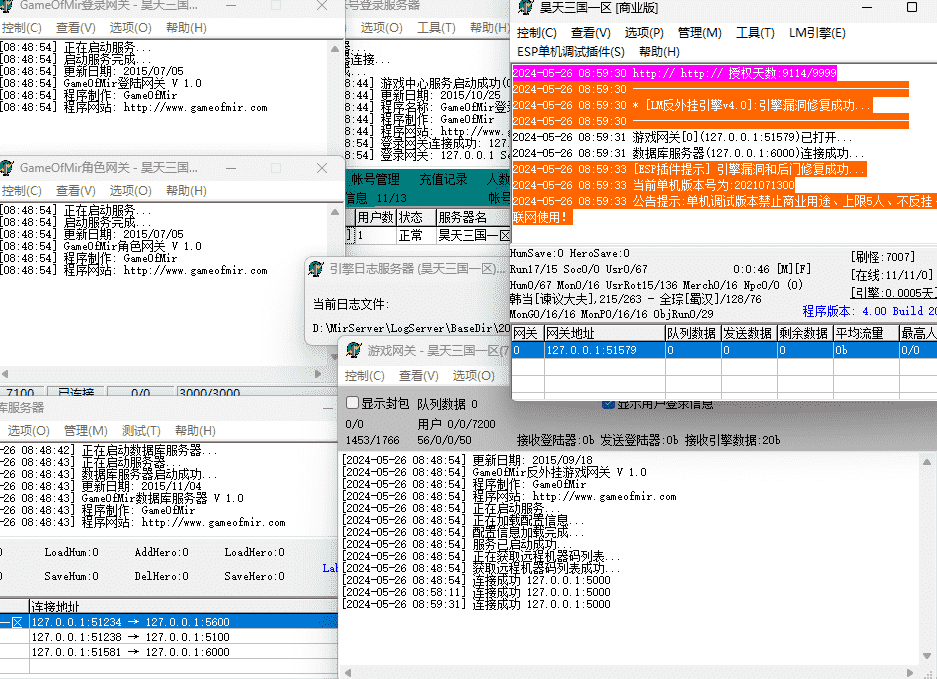Click right scroll arrow below 角色网关 log
Screen dimensions: 937x679
coord(317,374)
